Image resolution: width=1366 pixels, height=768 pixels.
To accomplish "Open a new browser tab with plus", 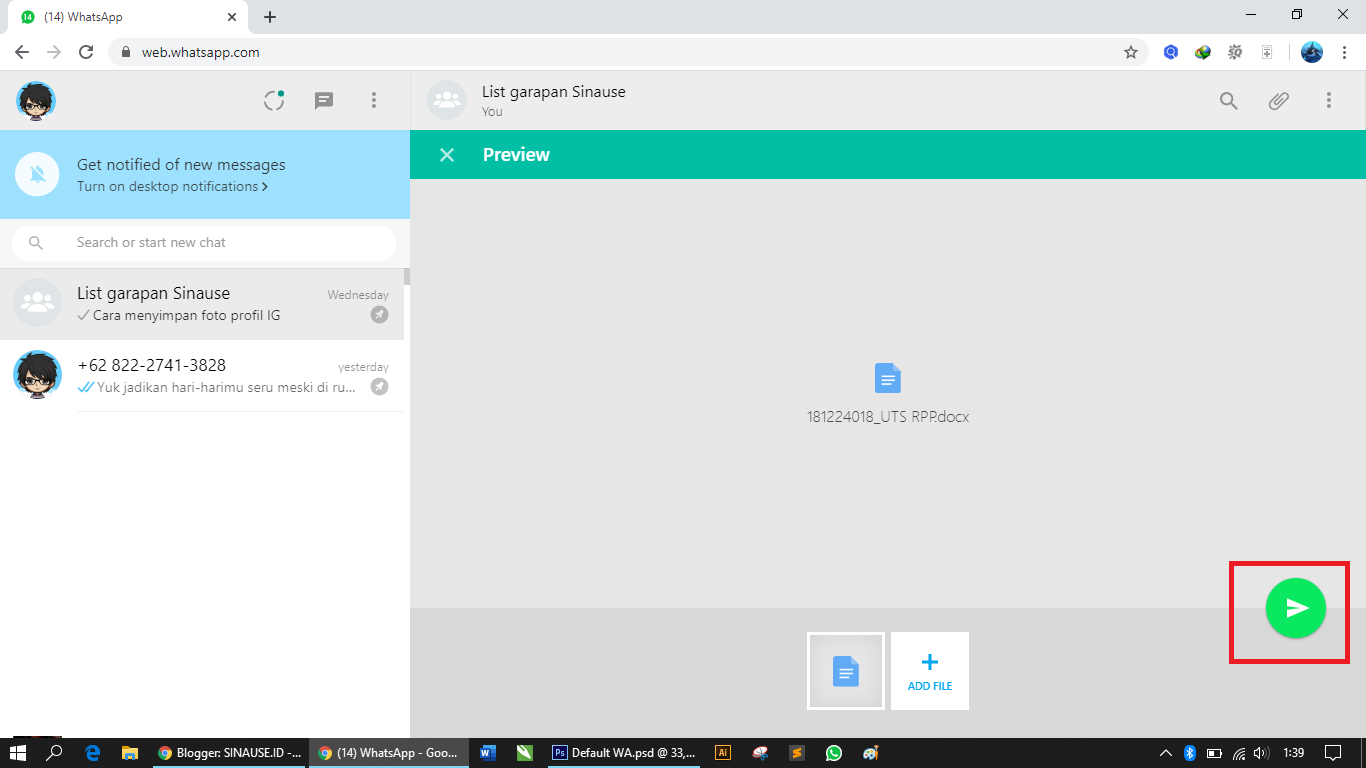I will point(270,17).
